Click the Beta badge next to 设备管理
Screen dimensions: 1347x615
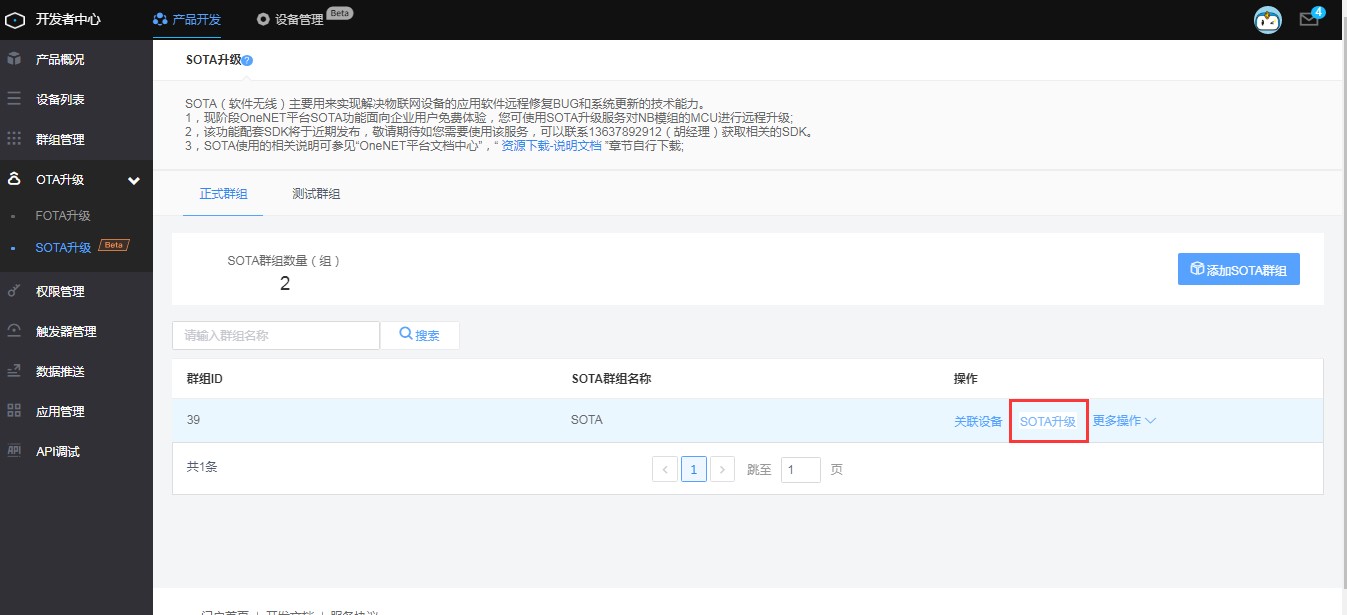pyautogui.click(x=340, y=13)
